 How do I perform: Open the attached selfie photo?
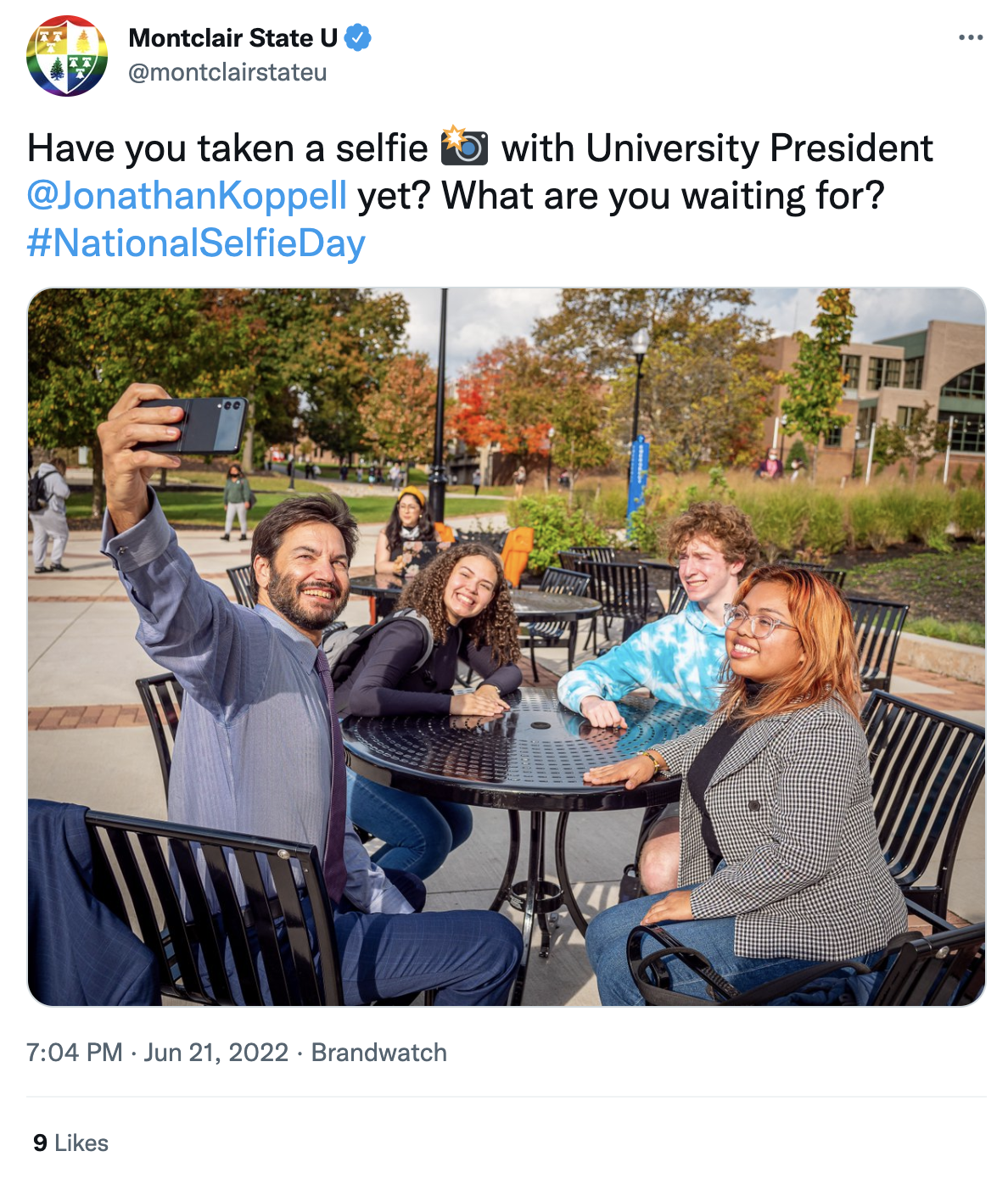coord(507,646)
